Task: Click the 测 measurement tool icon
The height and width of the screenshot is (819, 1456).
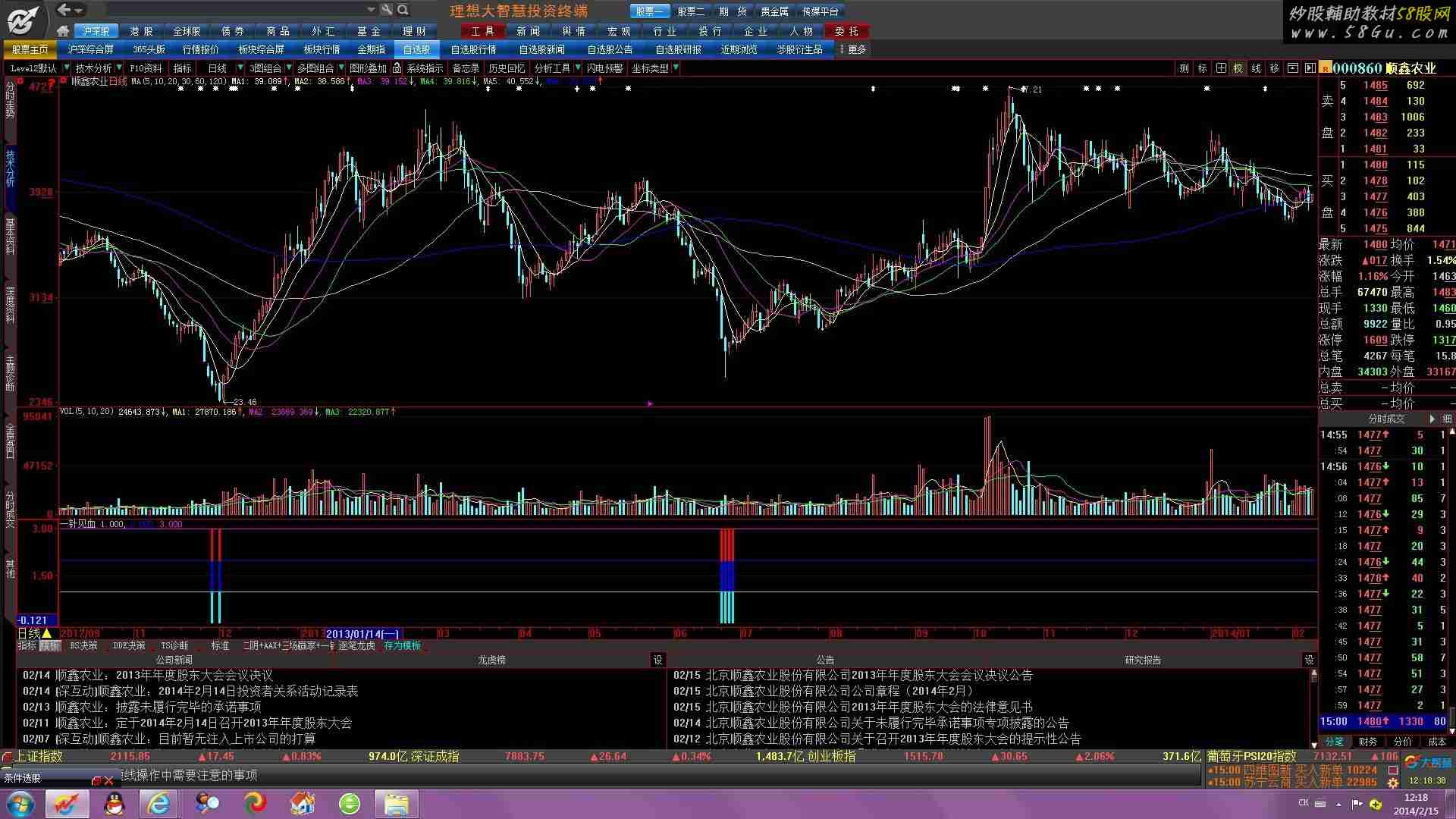Action: (x=1184, y=68)
